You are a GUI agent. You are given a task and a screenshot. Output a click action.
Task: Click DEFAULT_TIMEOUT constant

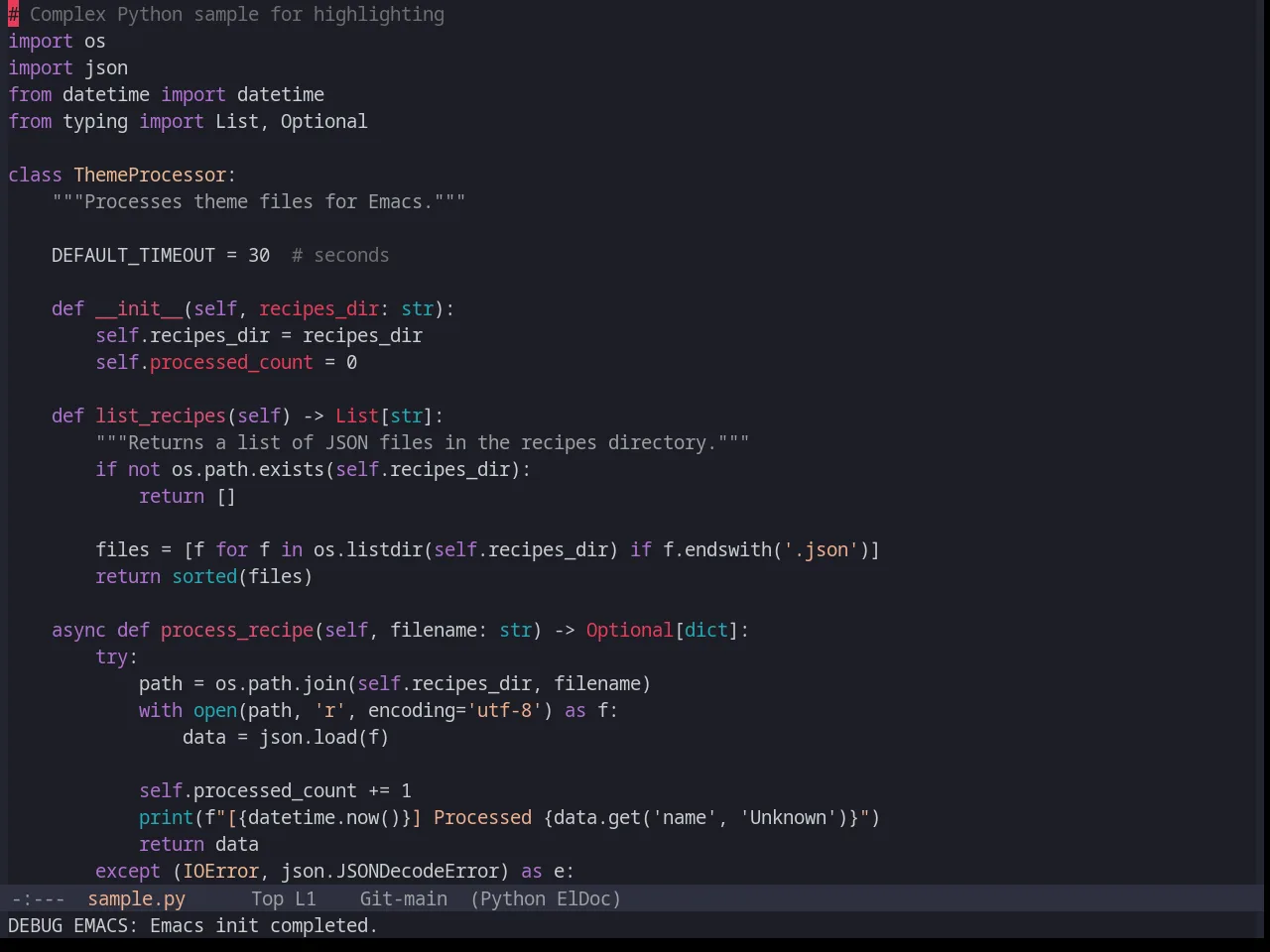tap(133, 255)
